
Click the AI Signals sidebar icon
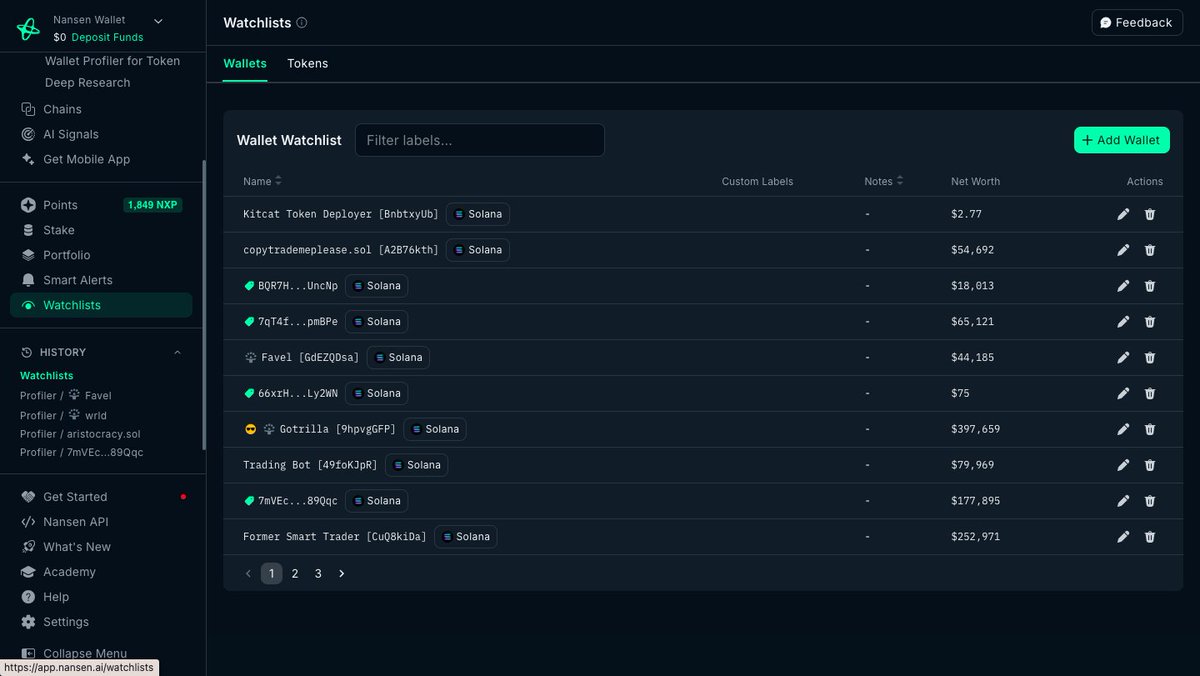(x=28, y=134)
